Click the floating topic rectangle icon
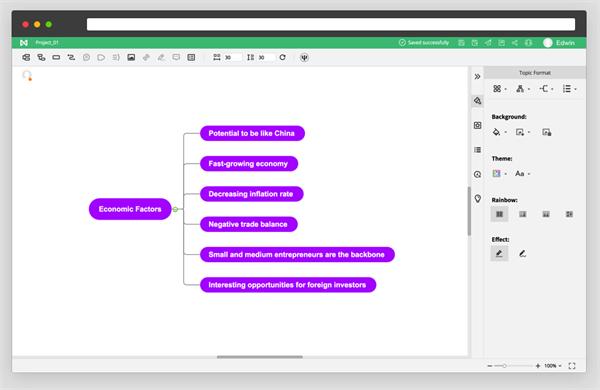Image resolution: width=600 pixels, height=390 pixels. point(56,57)
